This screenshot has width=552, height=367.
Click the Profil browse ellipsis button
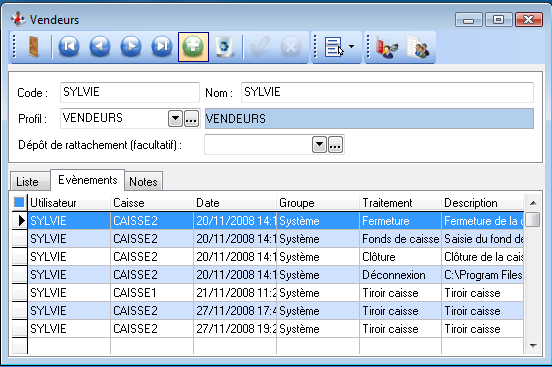coord(191,119)
